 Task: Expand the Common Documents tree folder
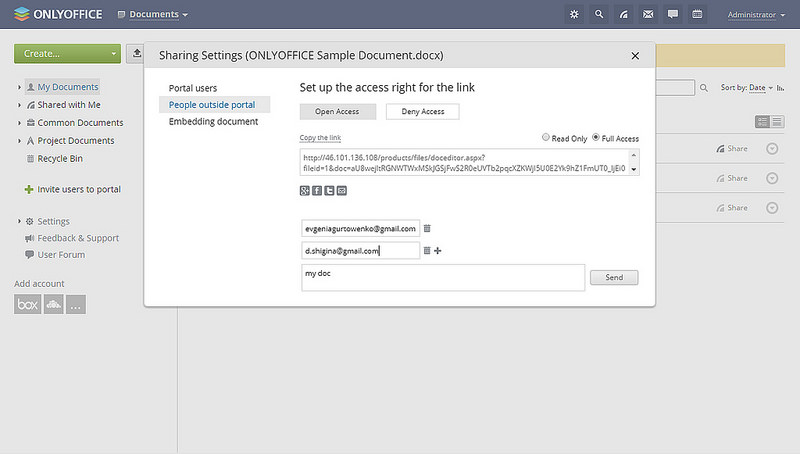pyautogui.click(x=19, y=123)
